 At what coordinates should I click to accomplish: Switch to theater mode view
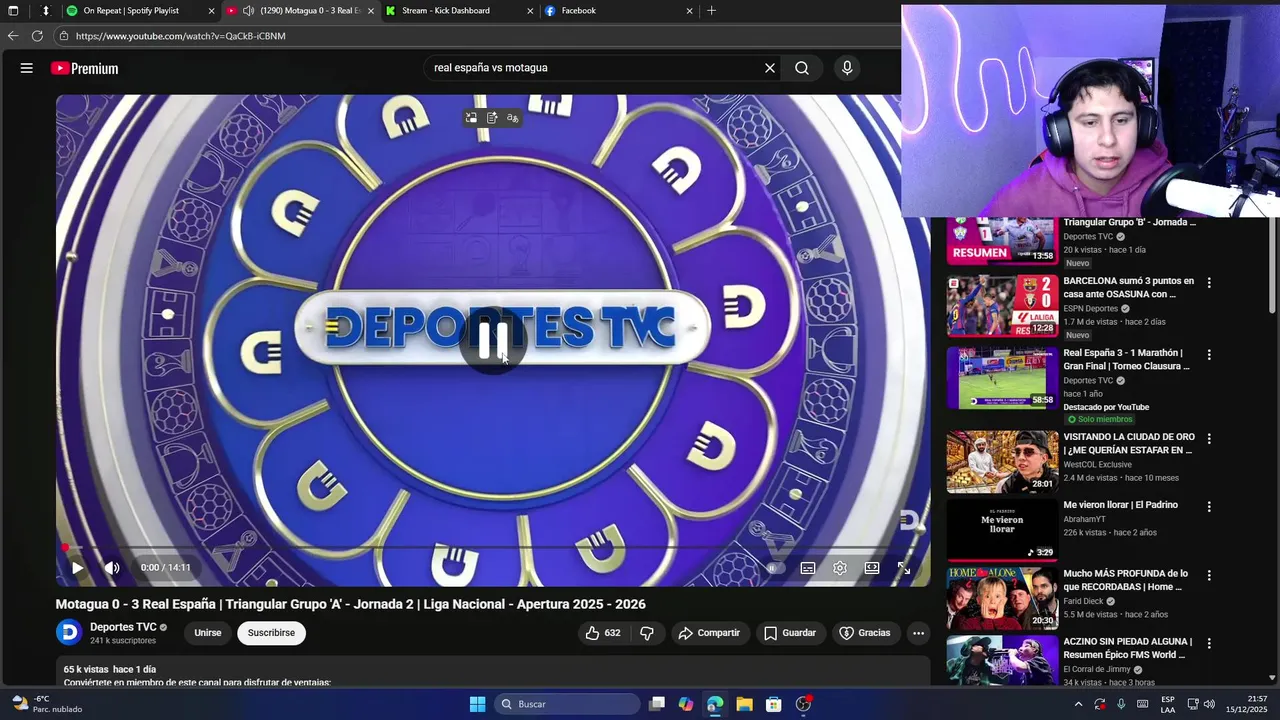click(872, 568)
